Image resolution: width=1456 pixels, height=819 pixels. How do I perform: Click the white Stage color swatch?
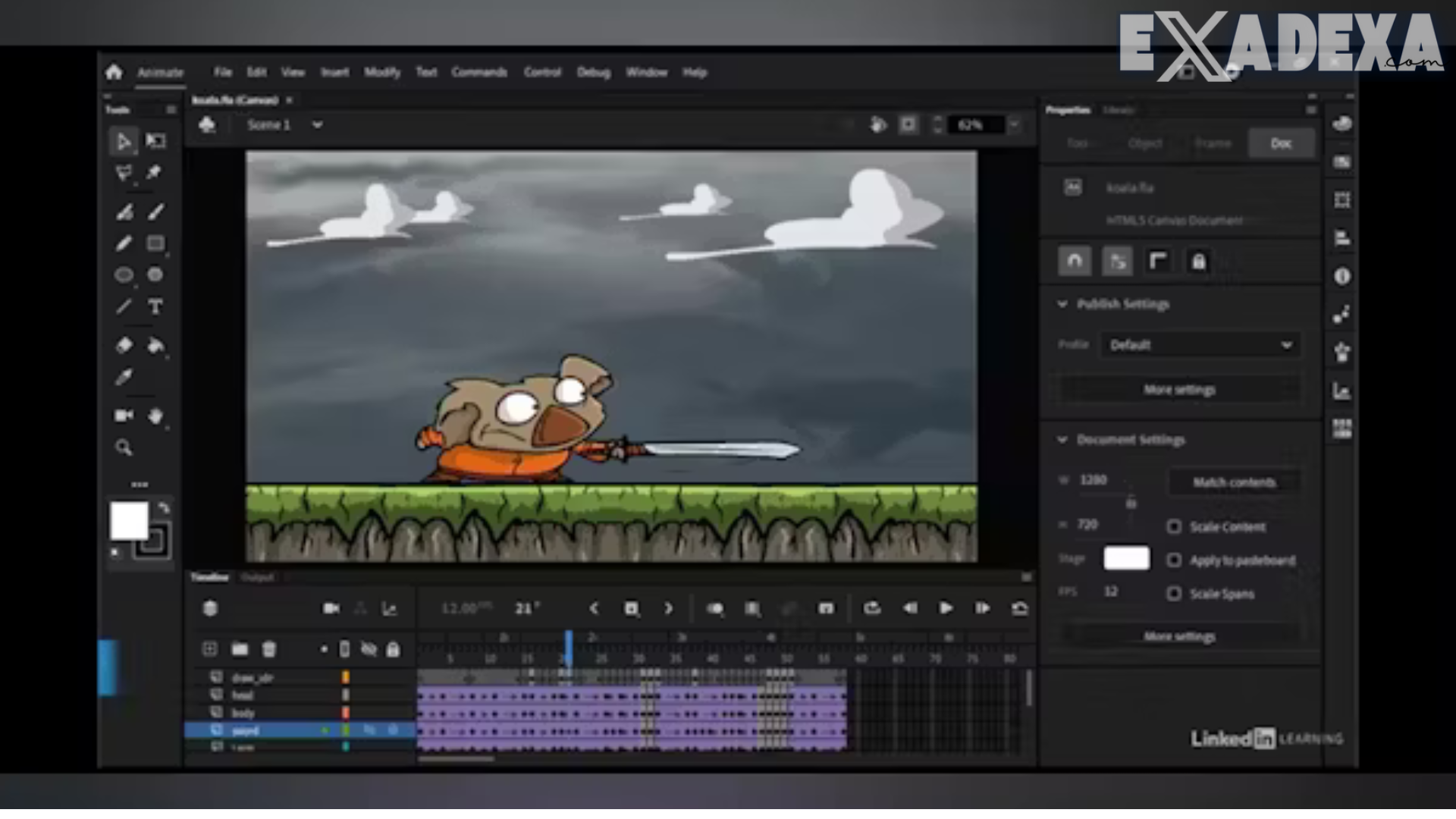[1126, 559]
